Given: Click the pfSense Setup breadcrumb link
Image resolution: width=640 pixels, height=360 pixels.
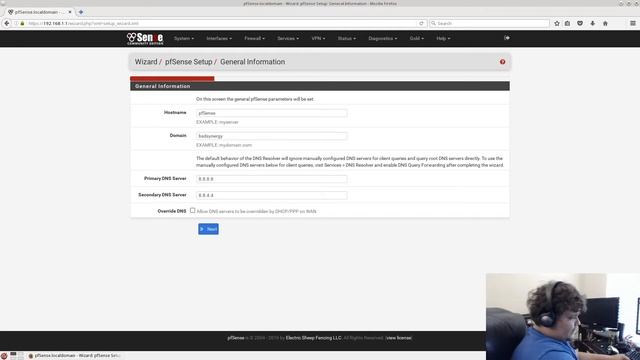Looking at the screenshot, I should (189, 62).
